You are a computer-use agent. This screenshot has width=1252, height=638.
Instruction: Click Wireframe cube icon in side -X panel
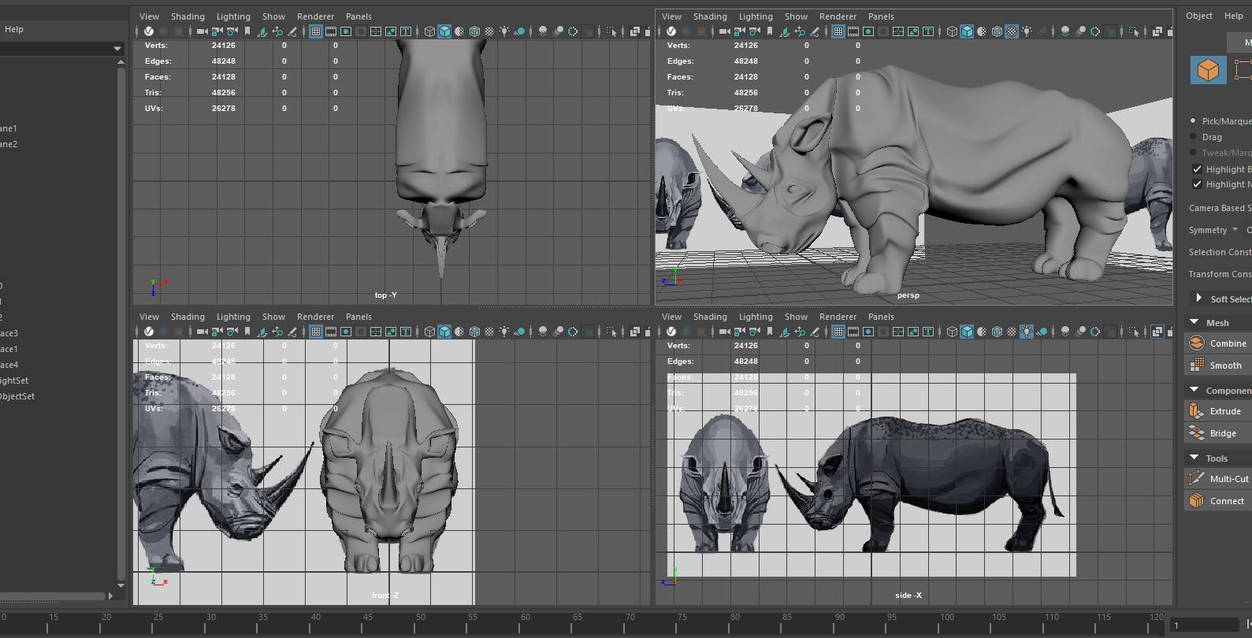pos(951,331)
